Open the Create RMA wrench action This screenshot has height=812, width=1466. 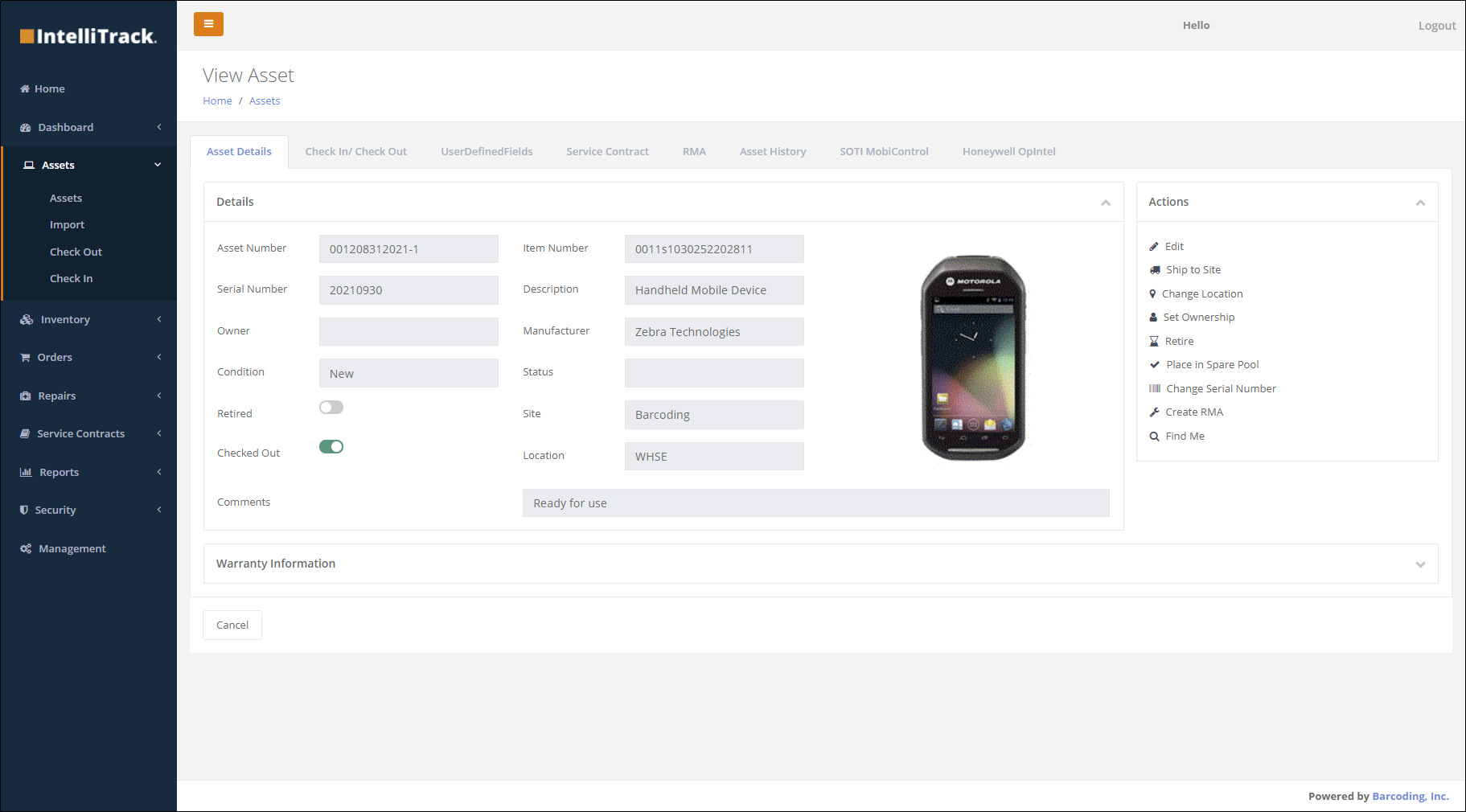pos(1155,412)
